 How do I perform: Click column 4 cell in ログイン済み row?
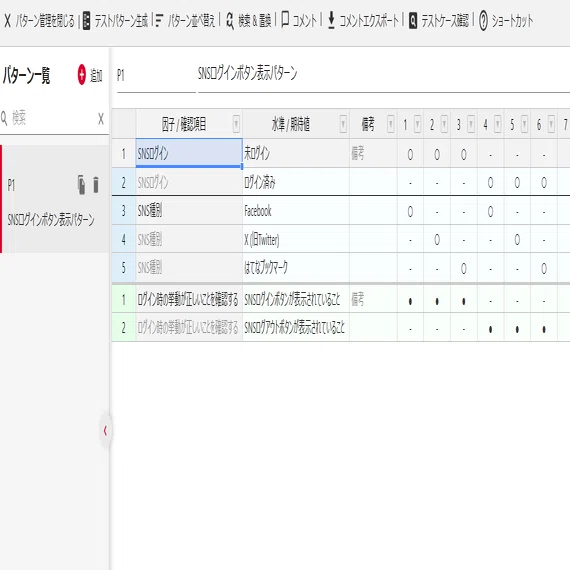click(x=490, y=182)
